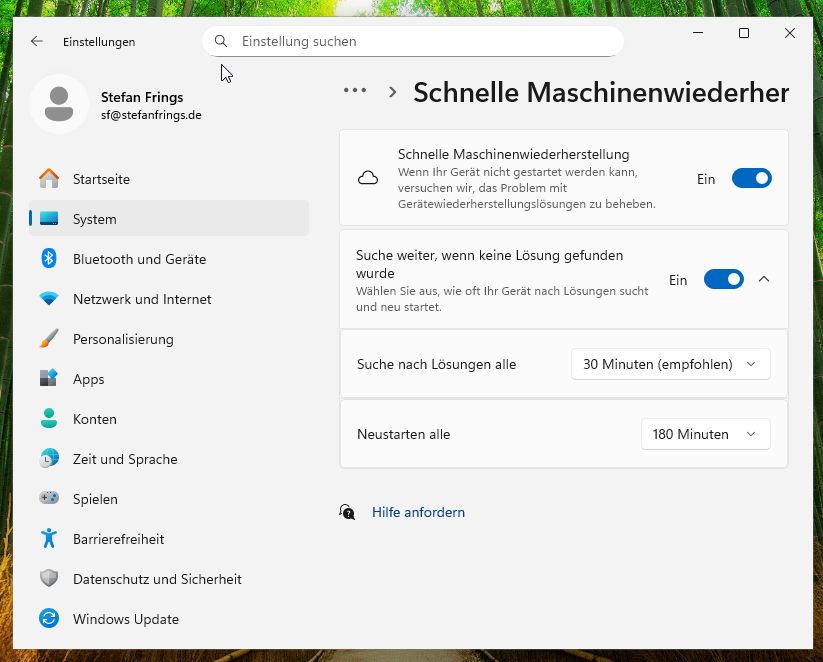Disable Schnelle Maschinenwiederherstellung toggle
The height and width of the screenshot is (662, 823).
752,178
